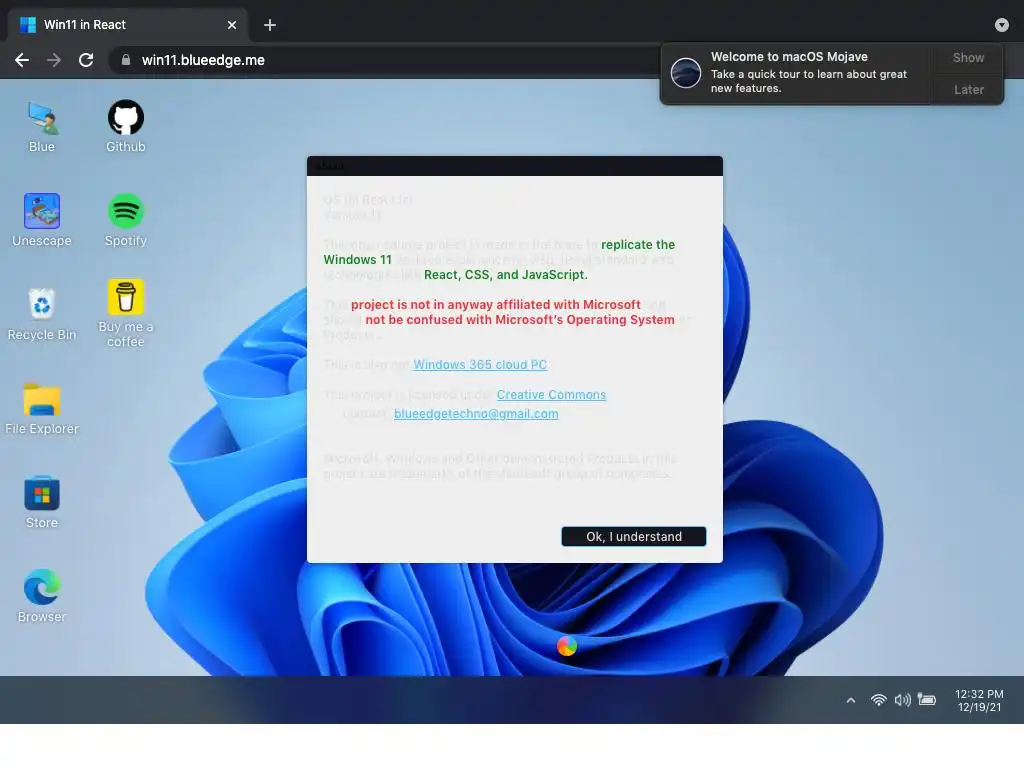Close the Win11 in React tab

232,25
